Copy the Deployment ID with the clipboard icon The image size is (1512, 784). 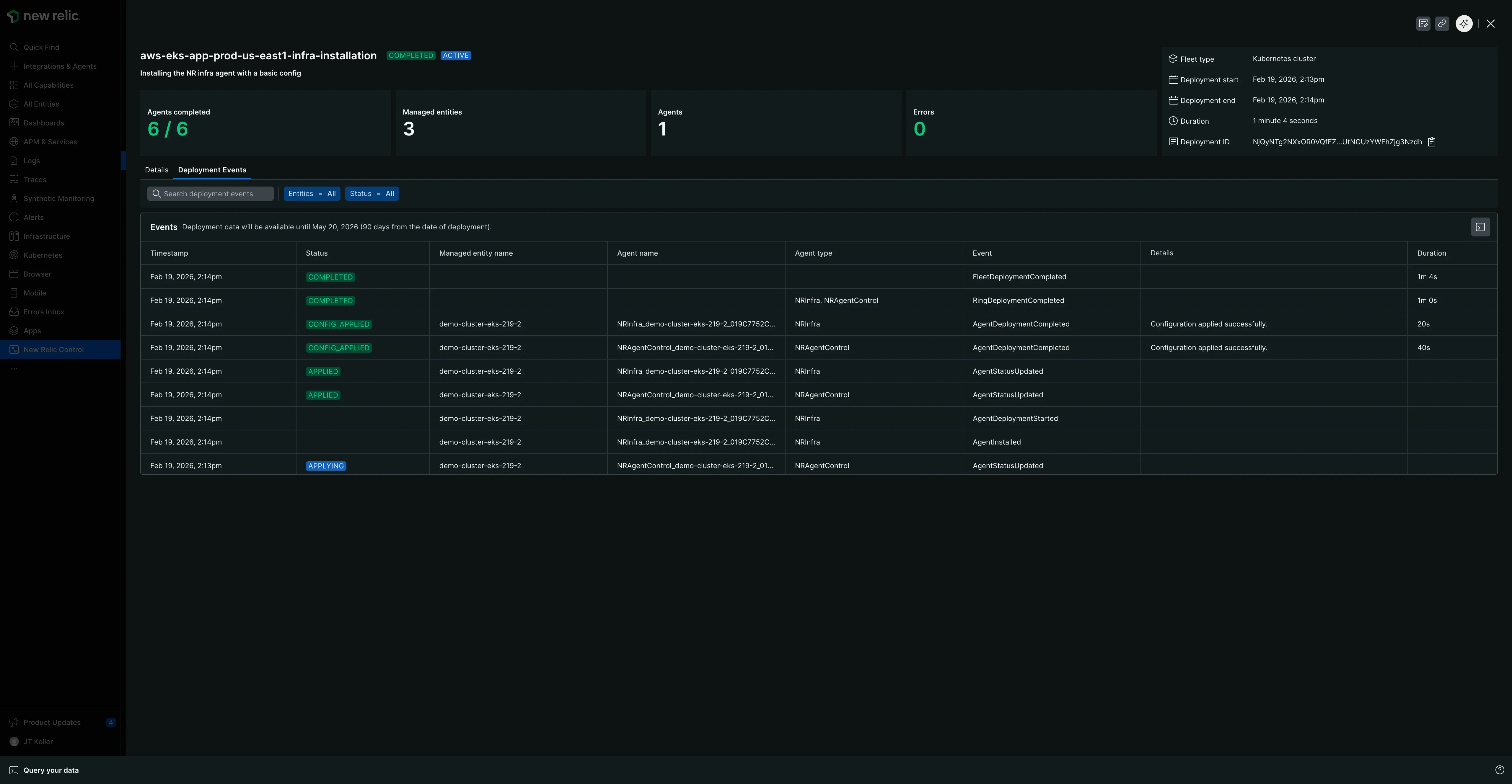[x=1432, y=141]
